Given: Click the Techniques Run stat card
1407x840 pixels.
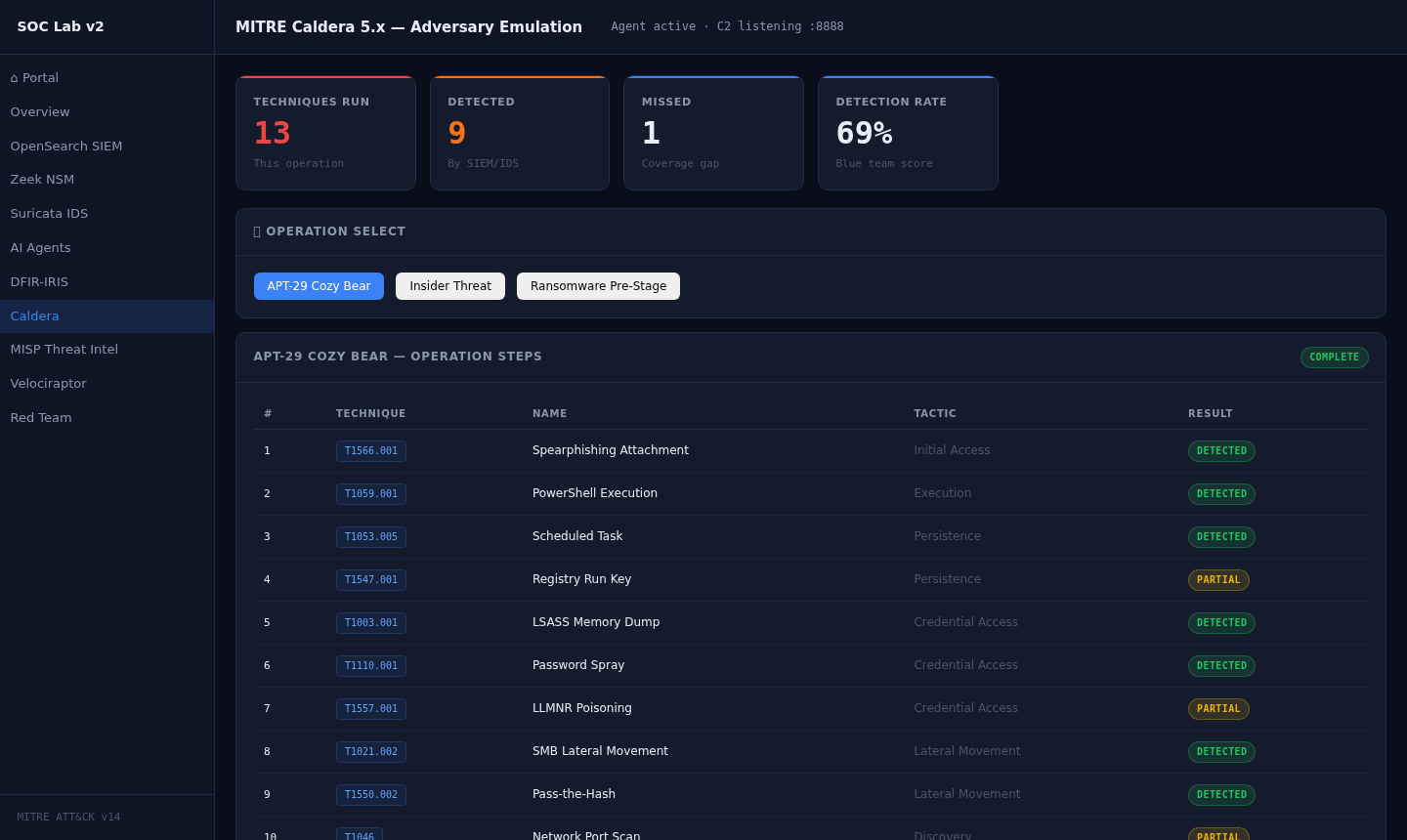Looking at the screenshot, I should click(325, 133).
